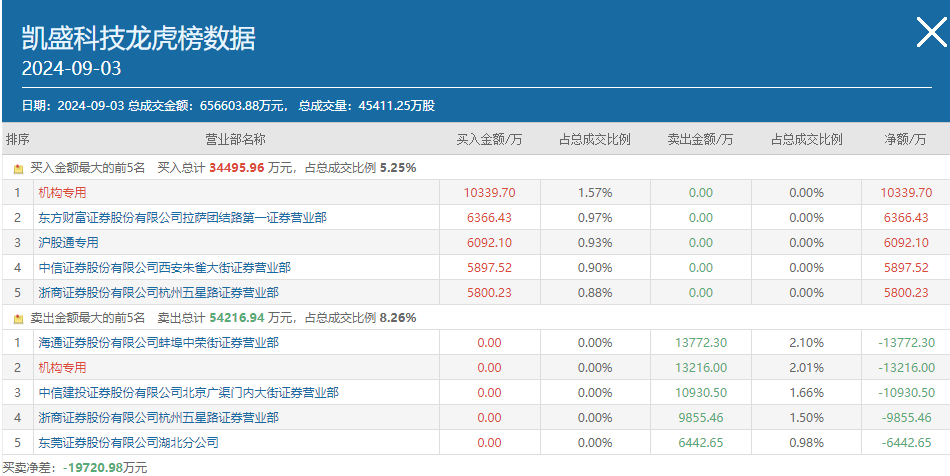
Task: Open 机构专用 link in the buy list
Action: (62, 193)
